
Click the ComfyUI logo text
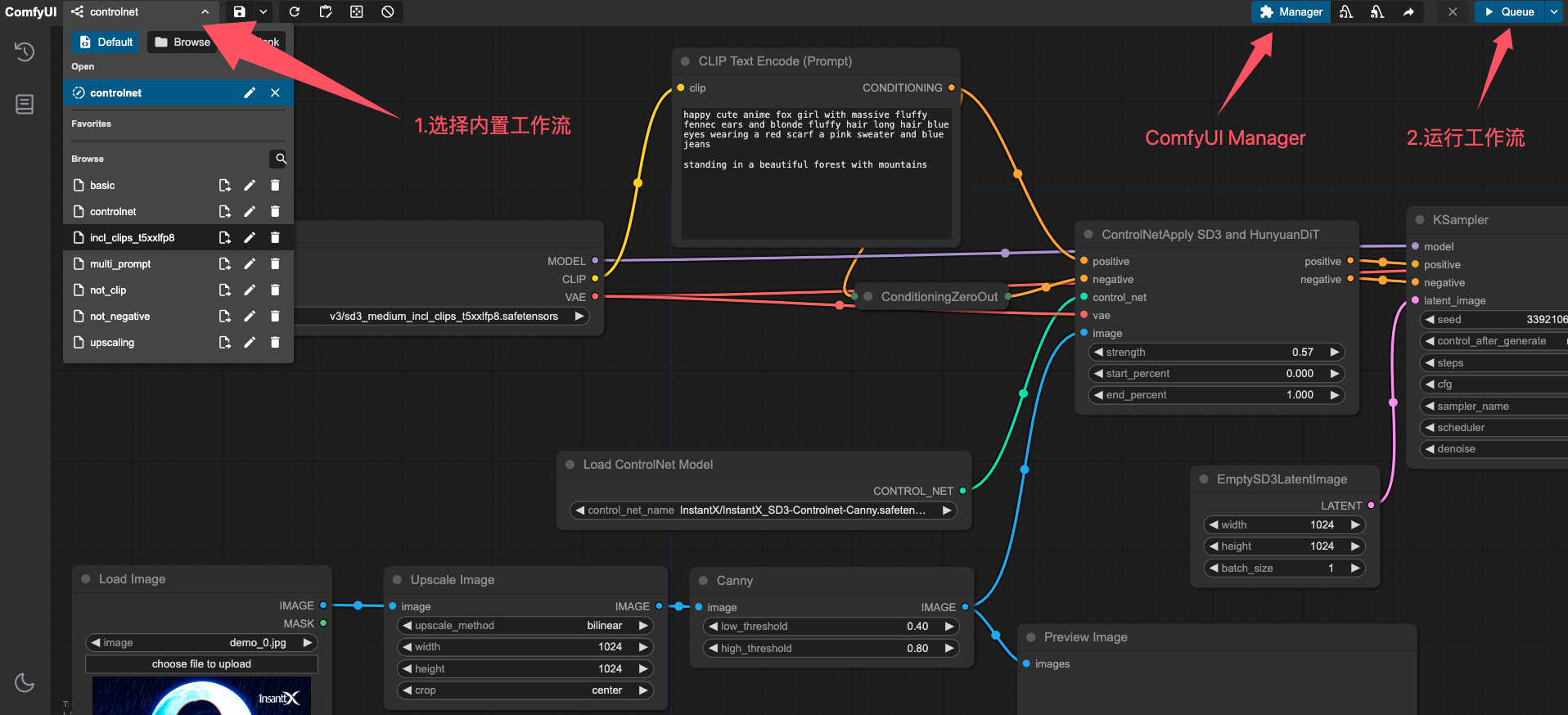[x=31, y=11]
